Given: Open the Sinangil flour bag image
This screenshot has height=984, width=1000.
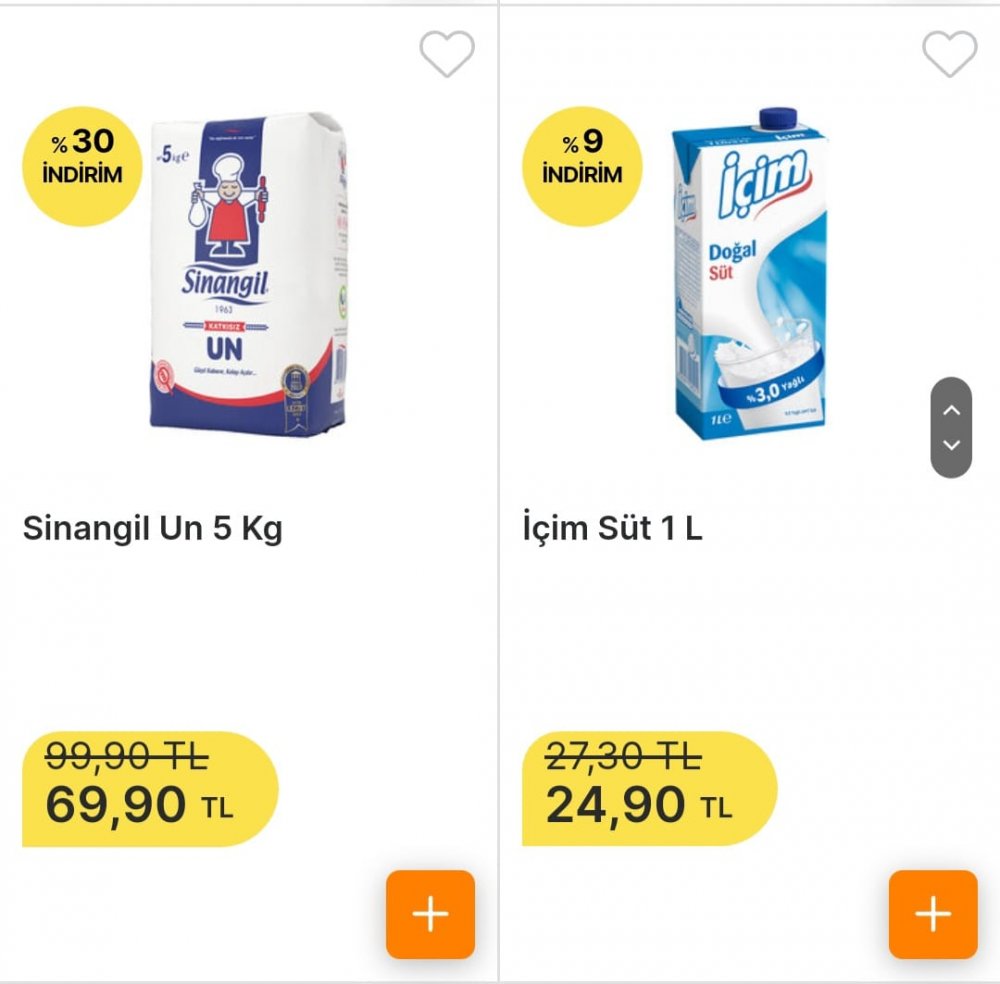Looking at the screenshot, I should (x=249, y=274).
